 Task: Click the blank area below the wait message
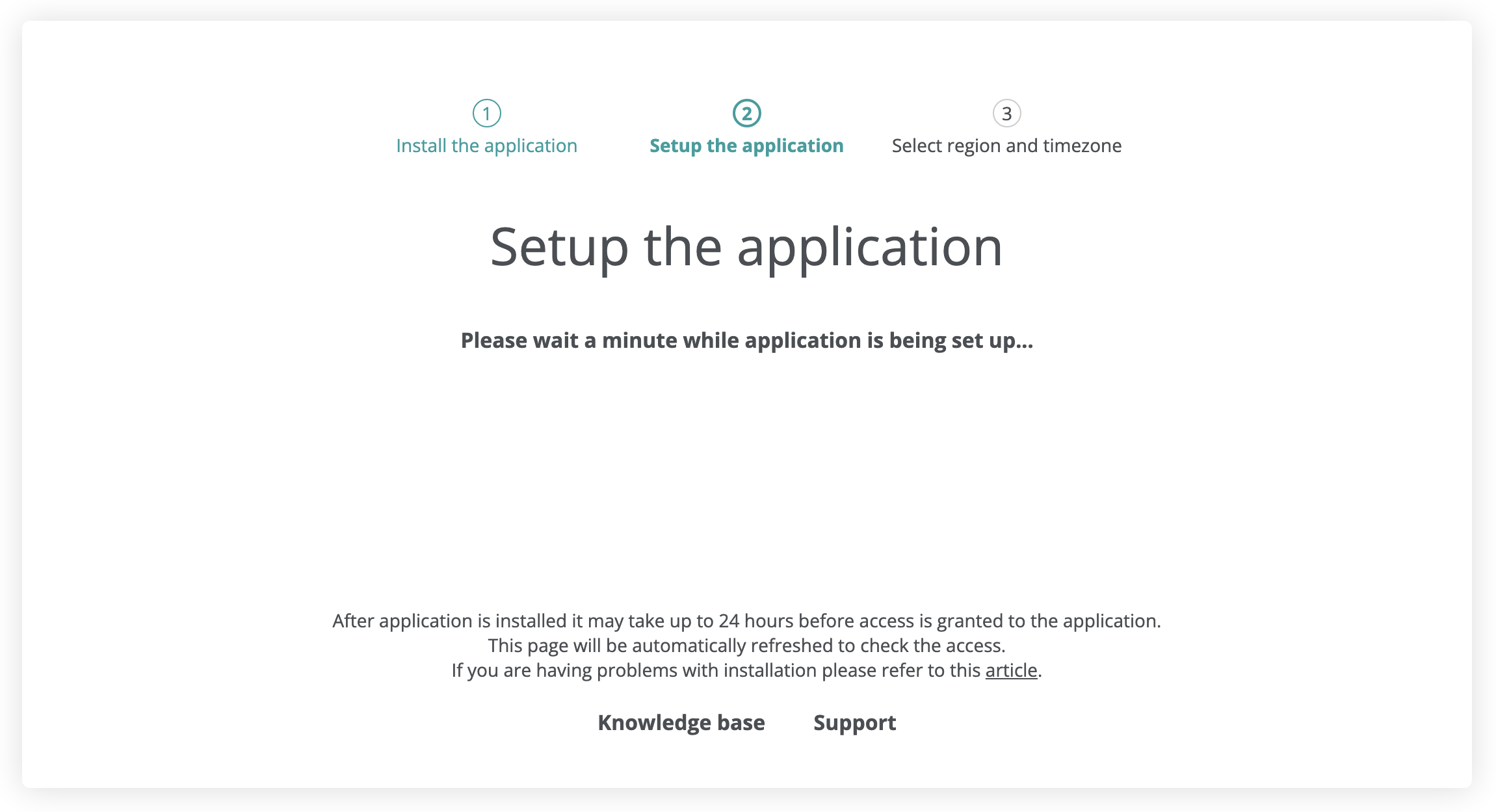click(x=746, y=475)
